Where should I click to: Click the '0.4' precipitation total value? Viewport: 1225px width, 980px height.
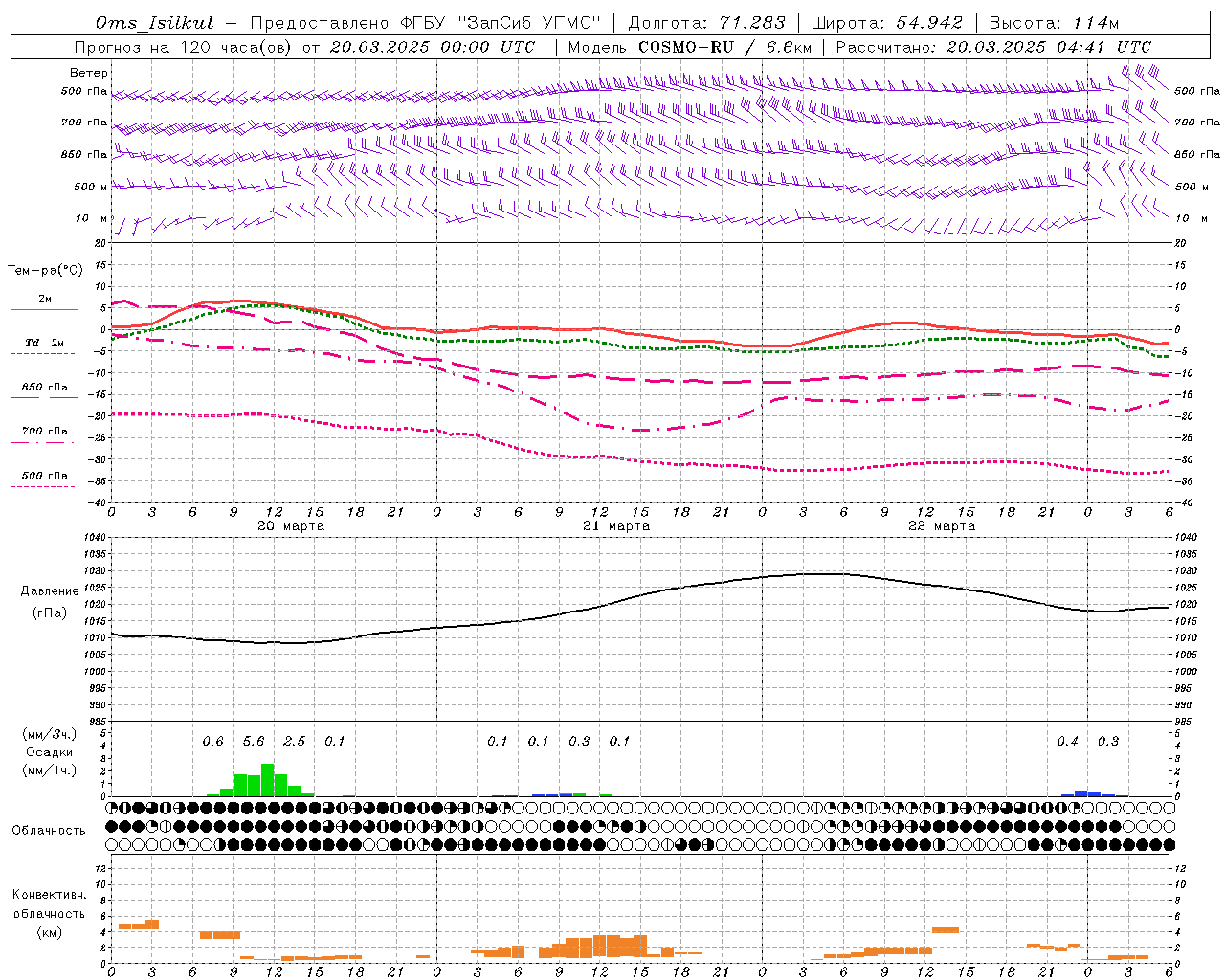click(1067, 742)
